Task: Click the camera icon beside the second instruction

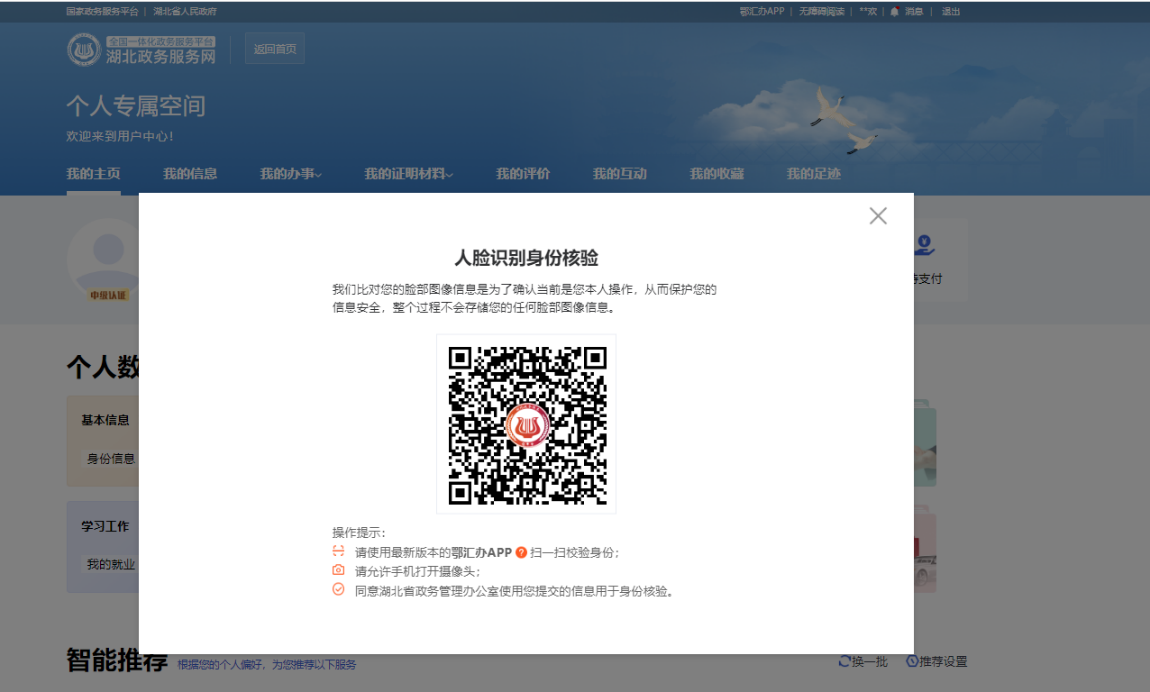Action: 338,570
